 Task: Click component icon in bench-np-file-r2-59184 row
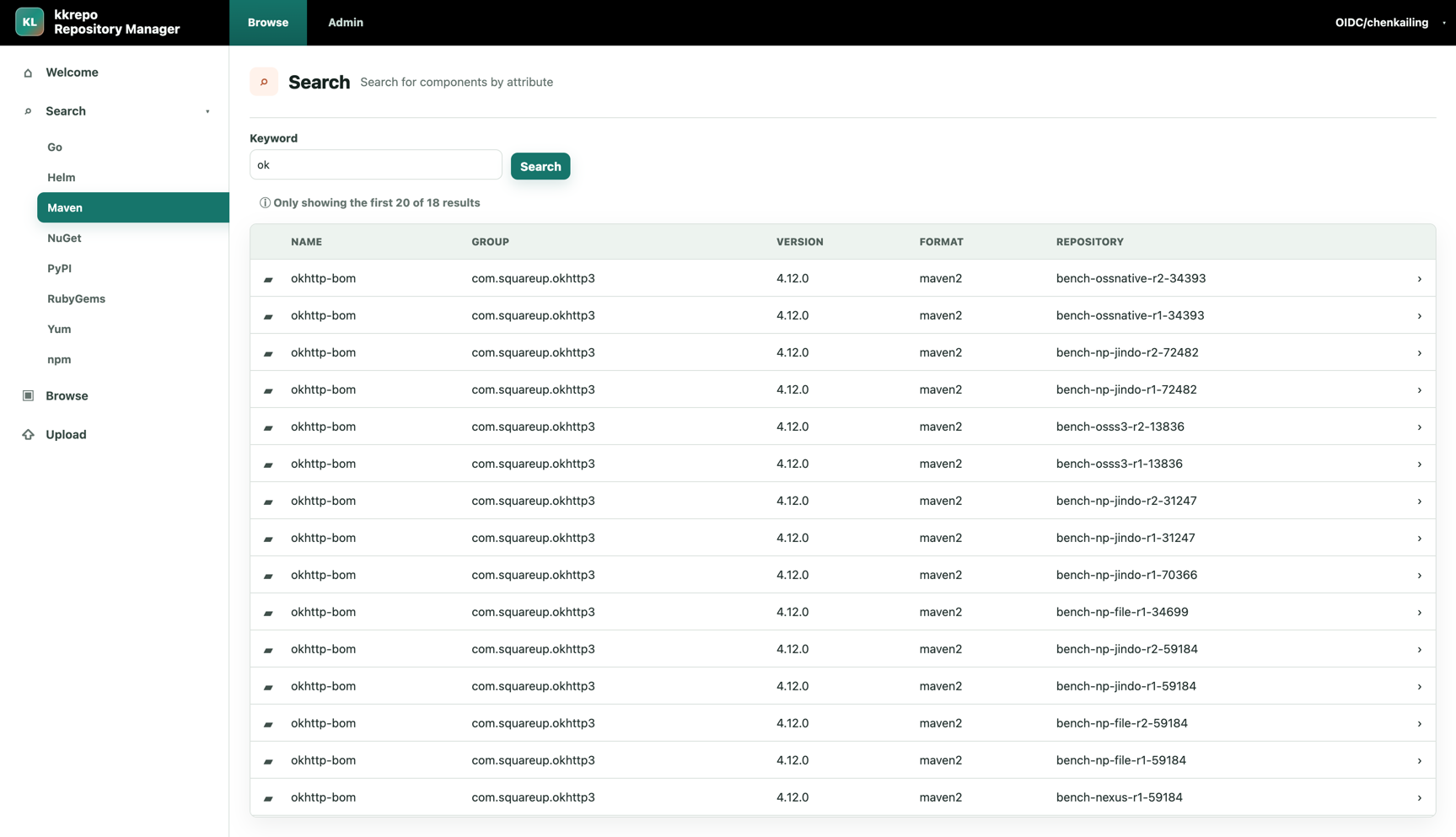268,724
